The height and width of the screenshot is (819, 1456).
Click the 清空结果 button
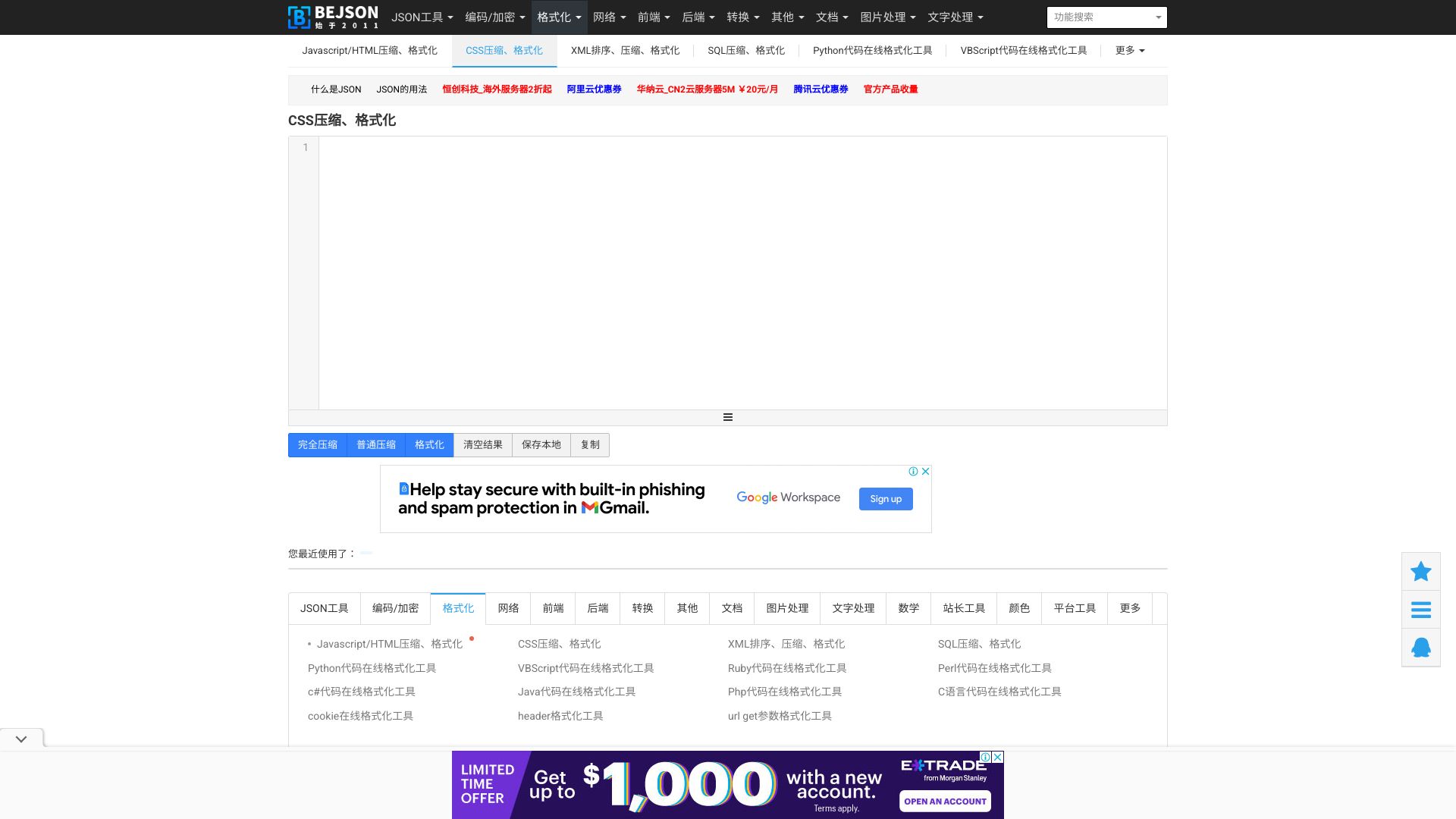click(483, 445)
